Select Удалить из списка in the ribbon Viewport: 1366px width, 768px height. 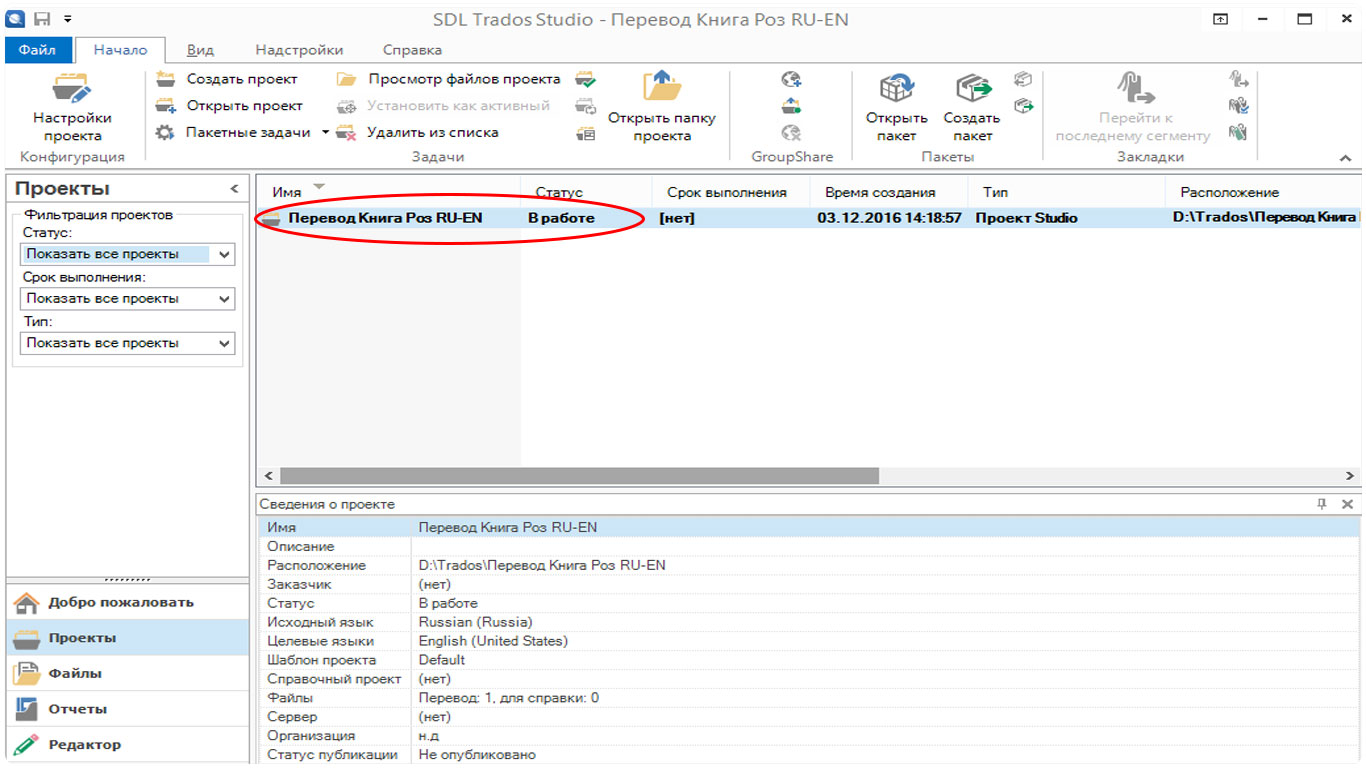(x=417, y=132)
